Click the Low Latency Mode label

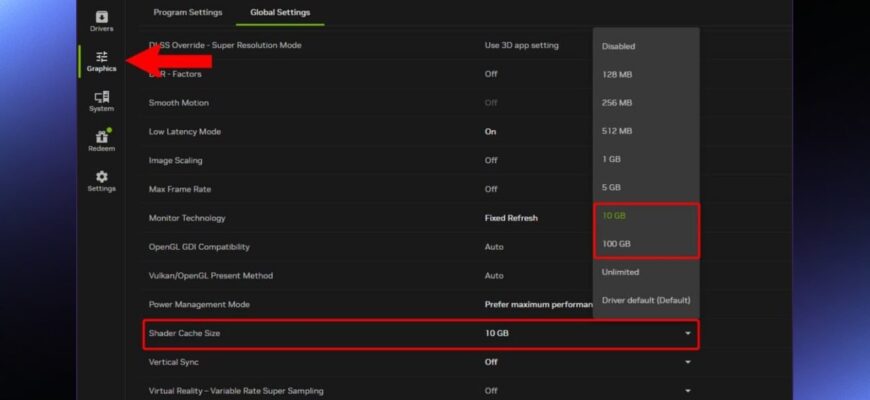pyautogui.click(x=185, y=132)
